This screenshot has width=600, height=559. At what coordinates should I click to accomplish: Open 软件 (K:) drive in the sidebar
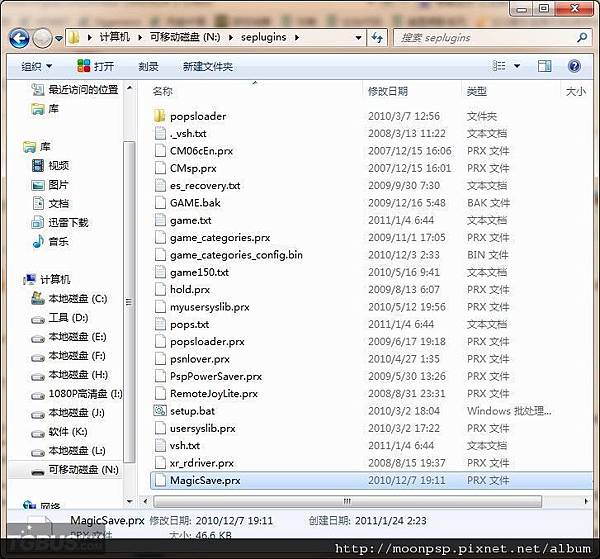click(x=59, y=432)
